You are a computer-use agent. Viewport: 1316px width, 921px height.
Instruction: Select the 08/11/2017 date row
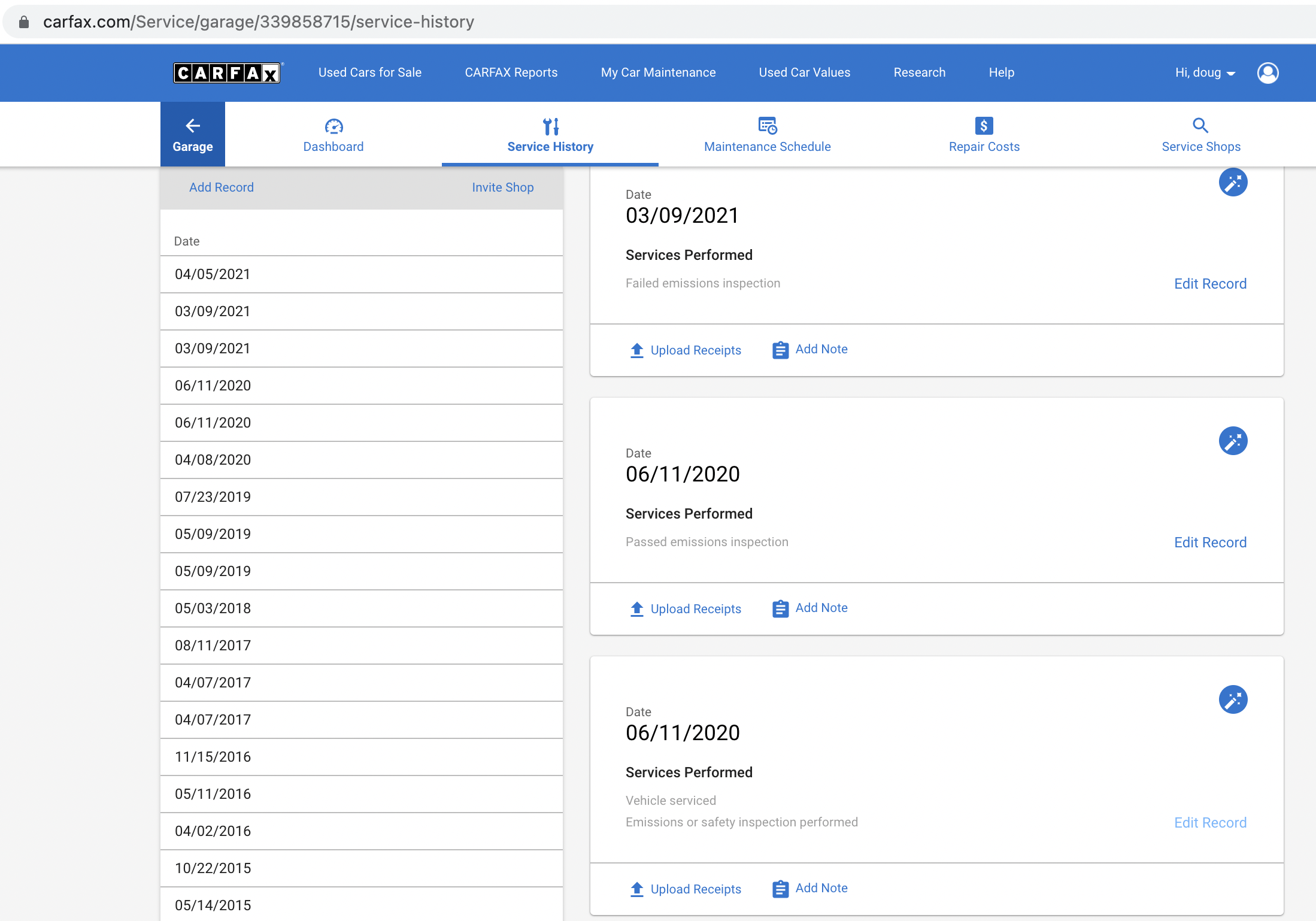362,646
